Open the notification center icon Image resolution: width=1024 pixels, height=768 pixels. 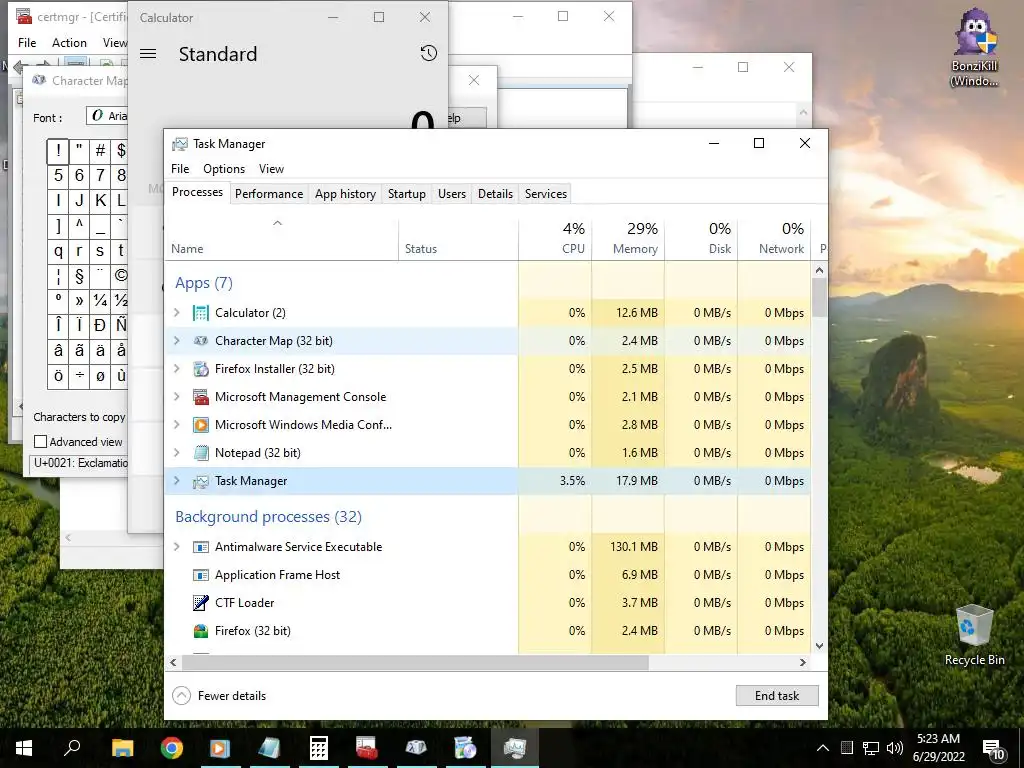pos(993,750)
